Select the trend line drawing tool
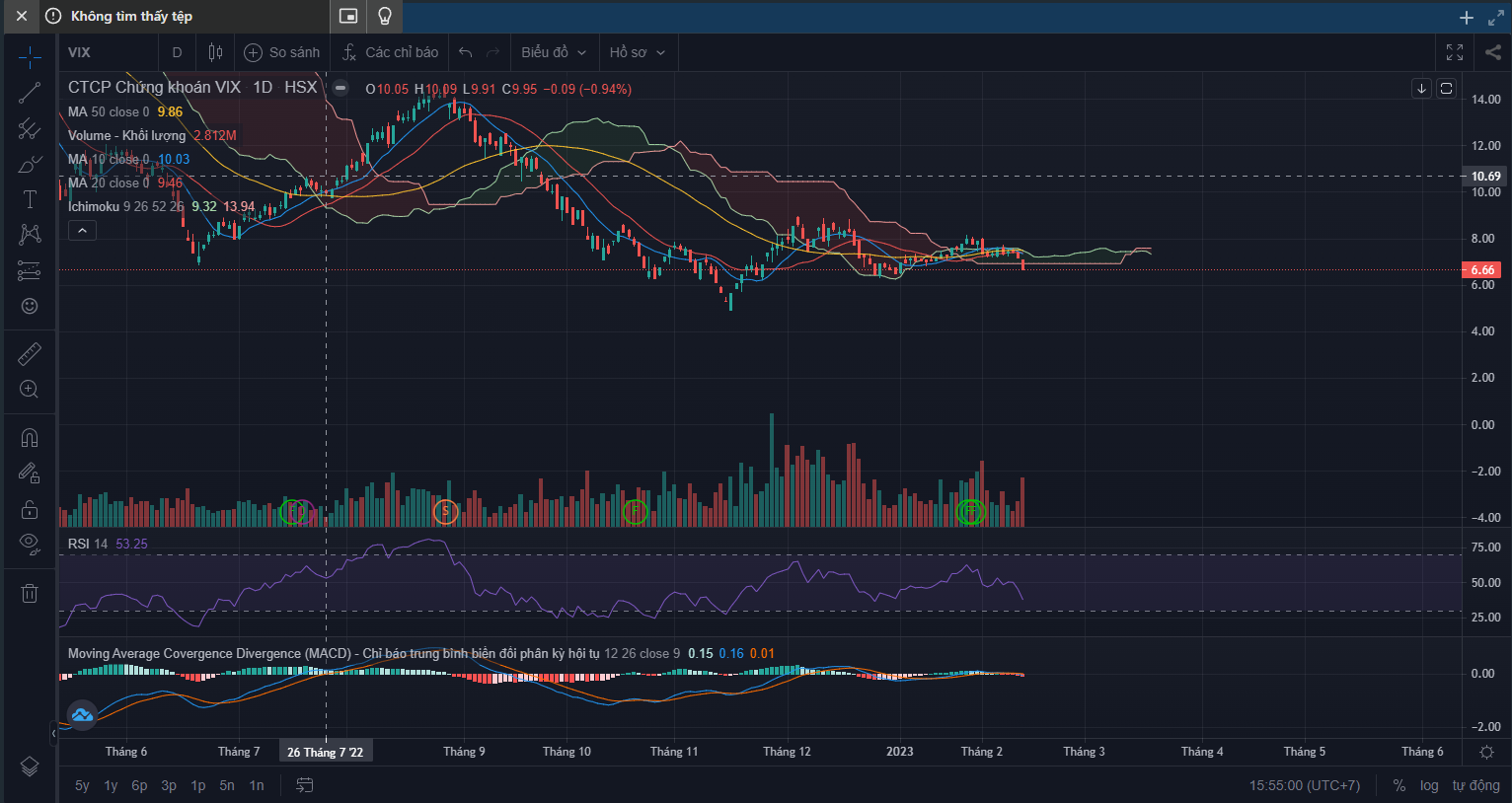 pos(30,93)
